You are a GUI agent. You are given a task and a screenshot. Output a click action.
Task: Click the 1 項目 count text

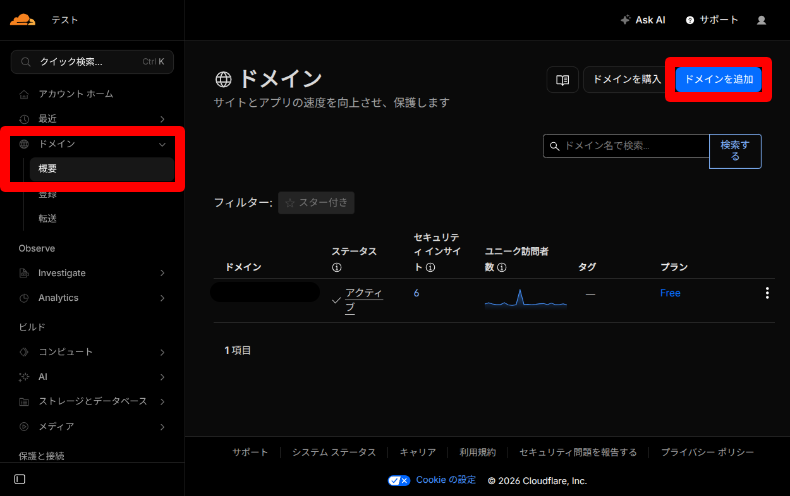click(x=238, y=350)
